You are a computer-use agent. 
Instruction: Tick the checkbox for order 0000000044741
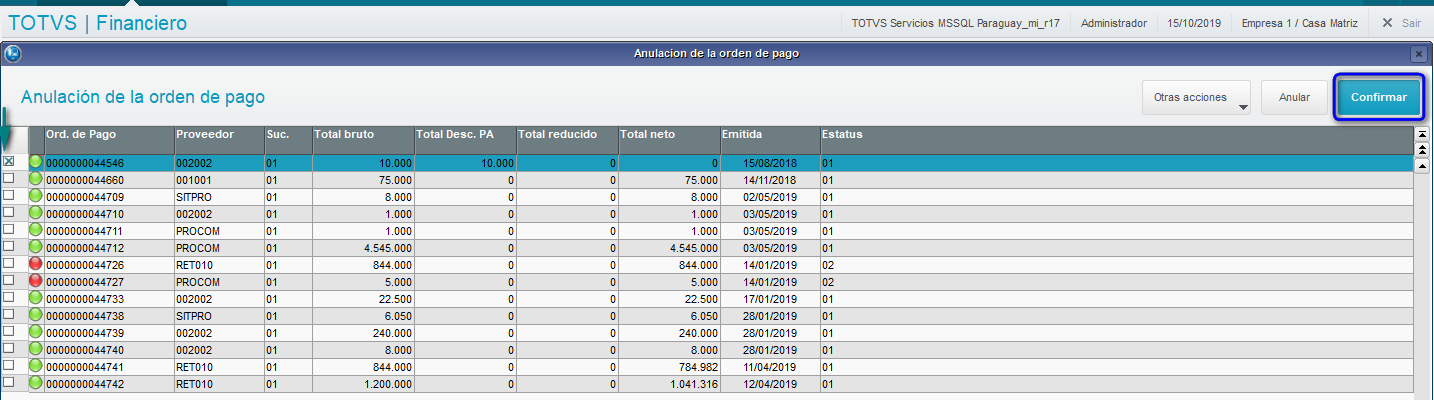9,366
